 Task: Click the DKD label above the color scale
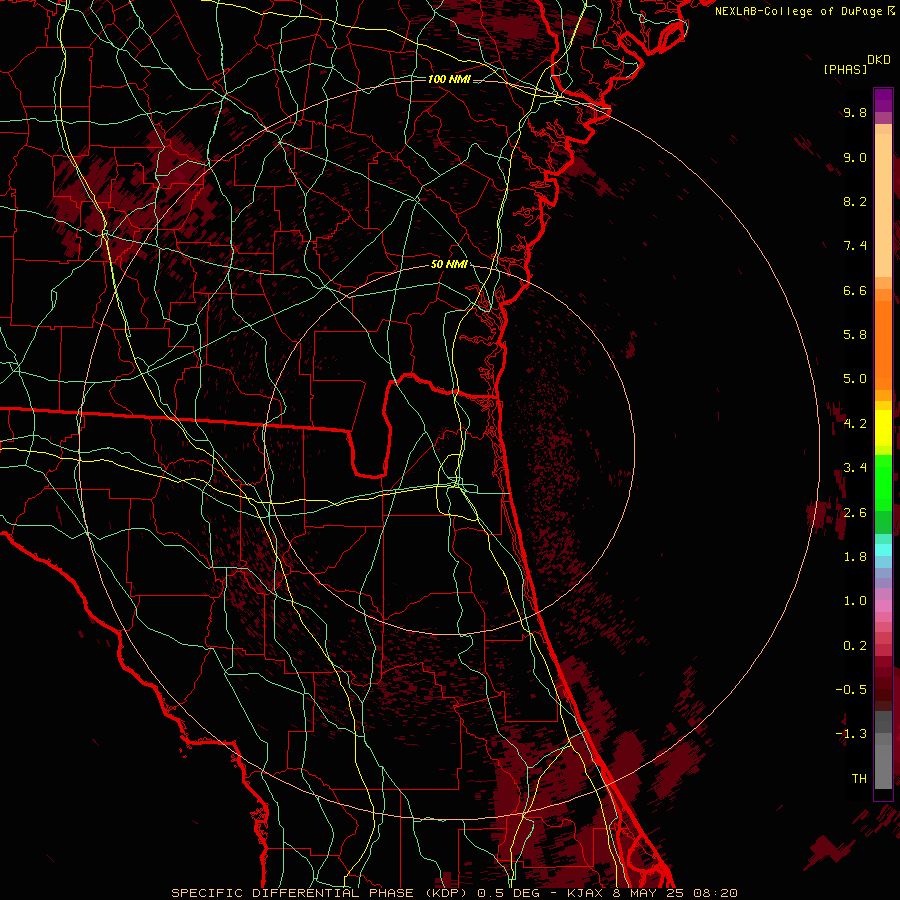879,60
